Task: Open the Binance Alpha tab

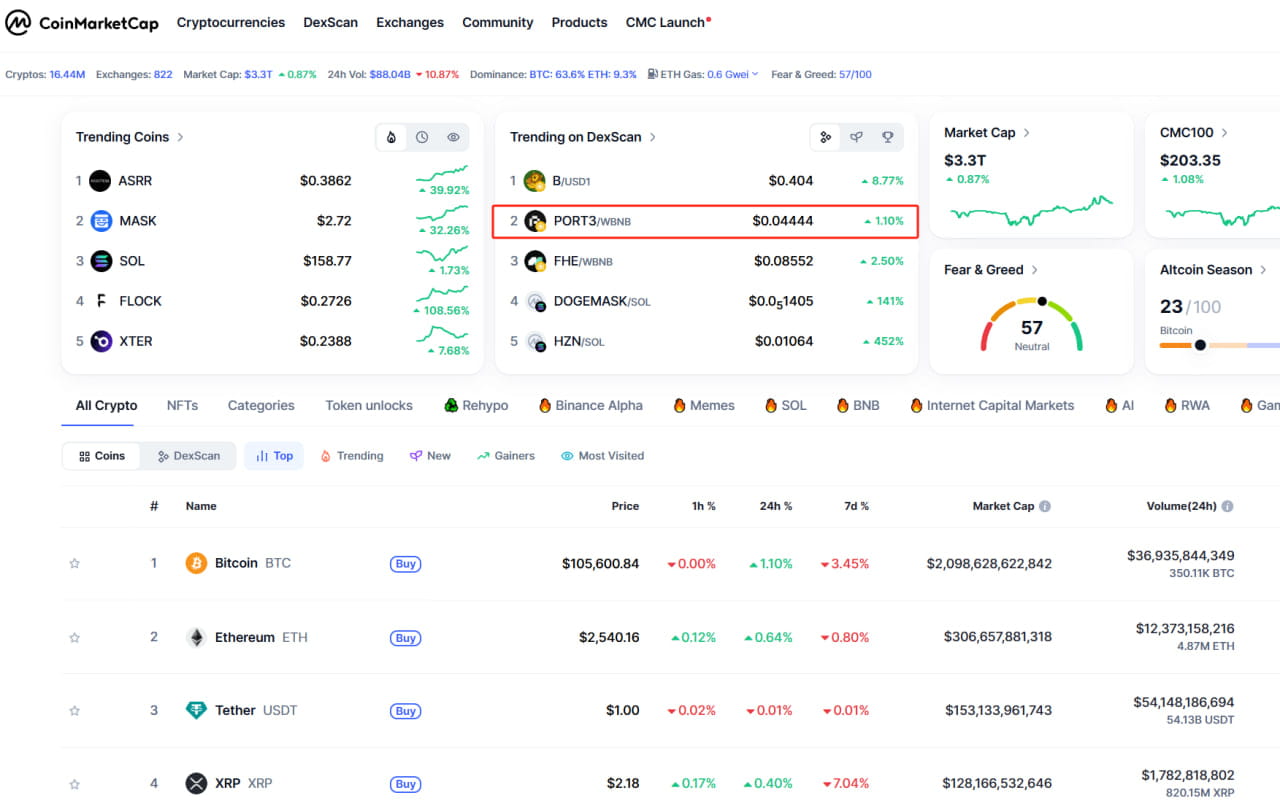Action: pyautogui.click(x=590, y=405)
